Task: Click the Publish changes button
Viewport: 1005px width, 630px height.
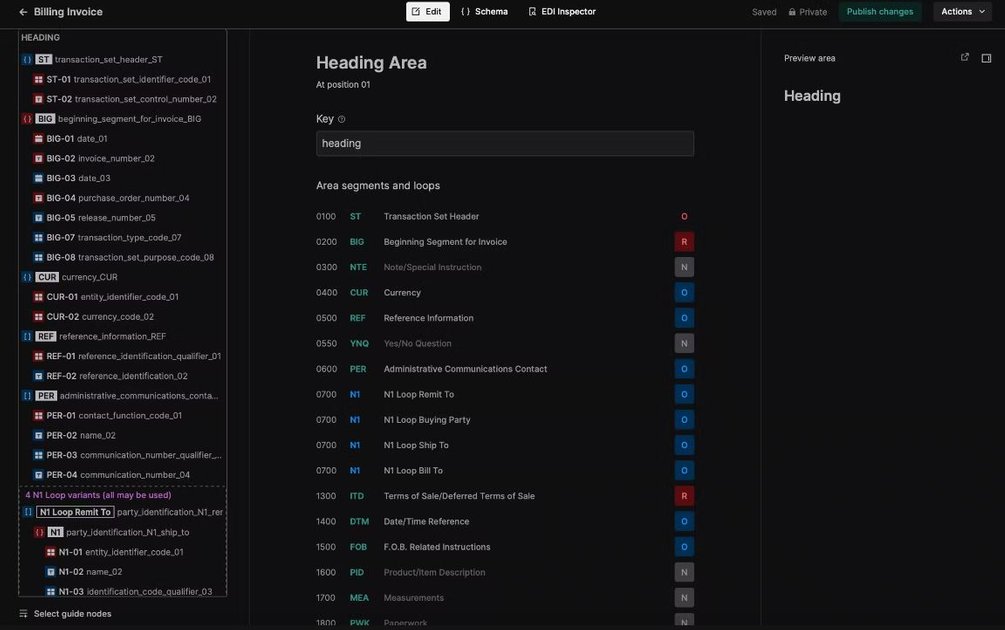Action: click(x=880, y=9)
